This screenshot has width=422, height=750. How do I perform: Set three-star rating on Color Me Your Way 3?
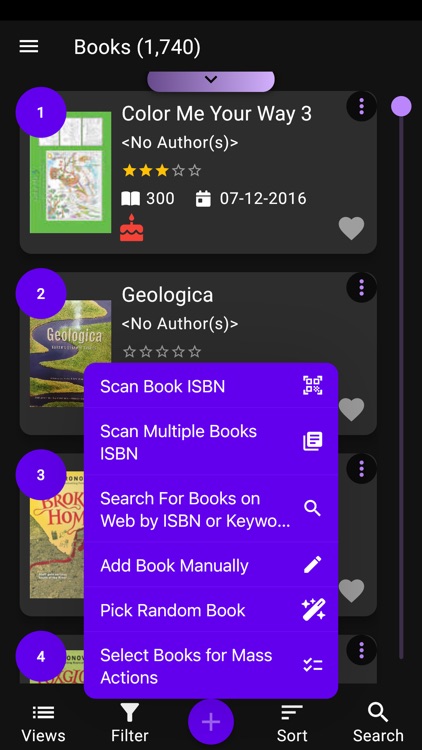click(x=162, y=170)
